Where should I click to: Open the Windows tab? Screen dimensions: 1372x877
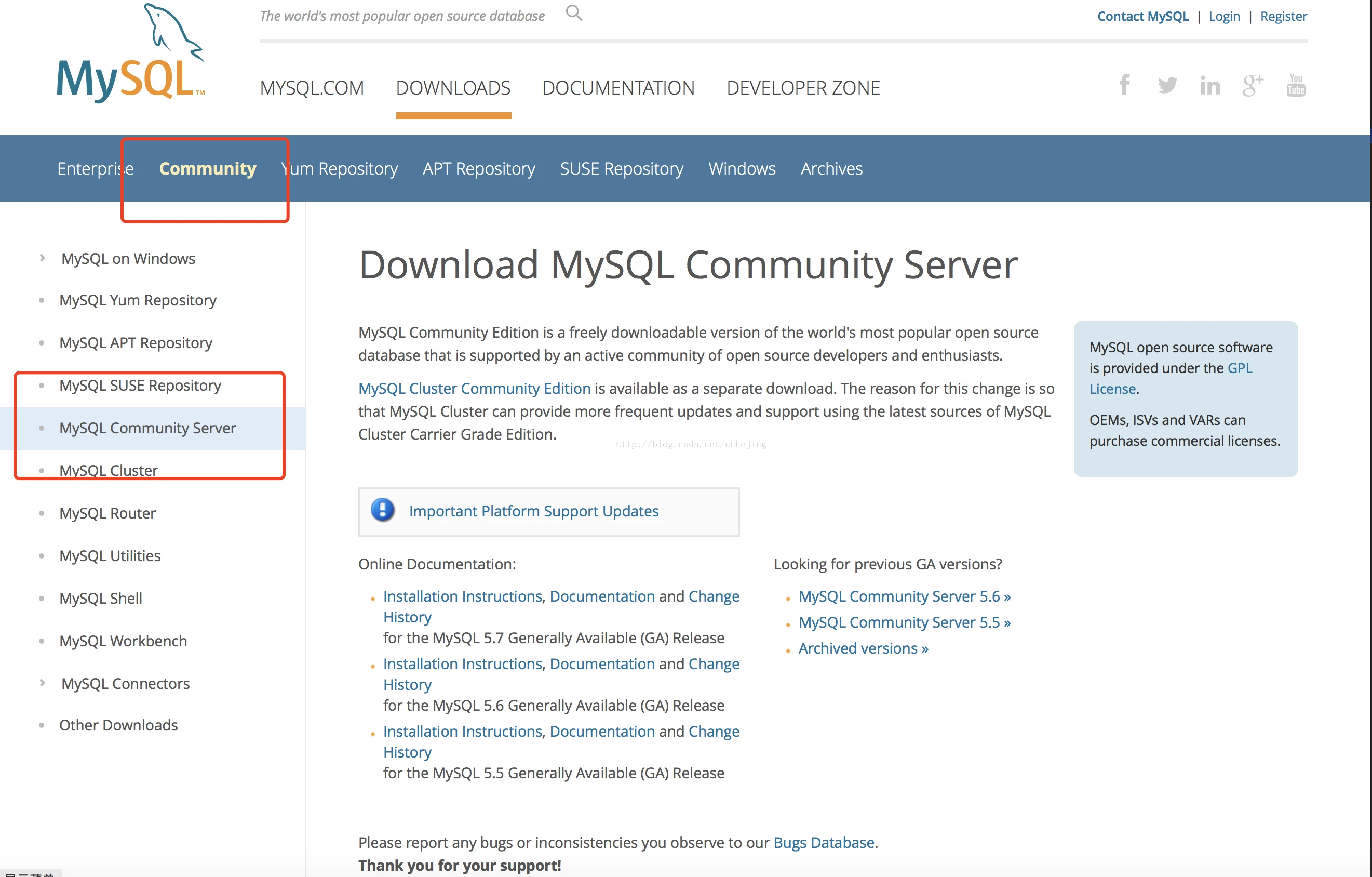pos(742,168)
